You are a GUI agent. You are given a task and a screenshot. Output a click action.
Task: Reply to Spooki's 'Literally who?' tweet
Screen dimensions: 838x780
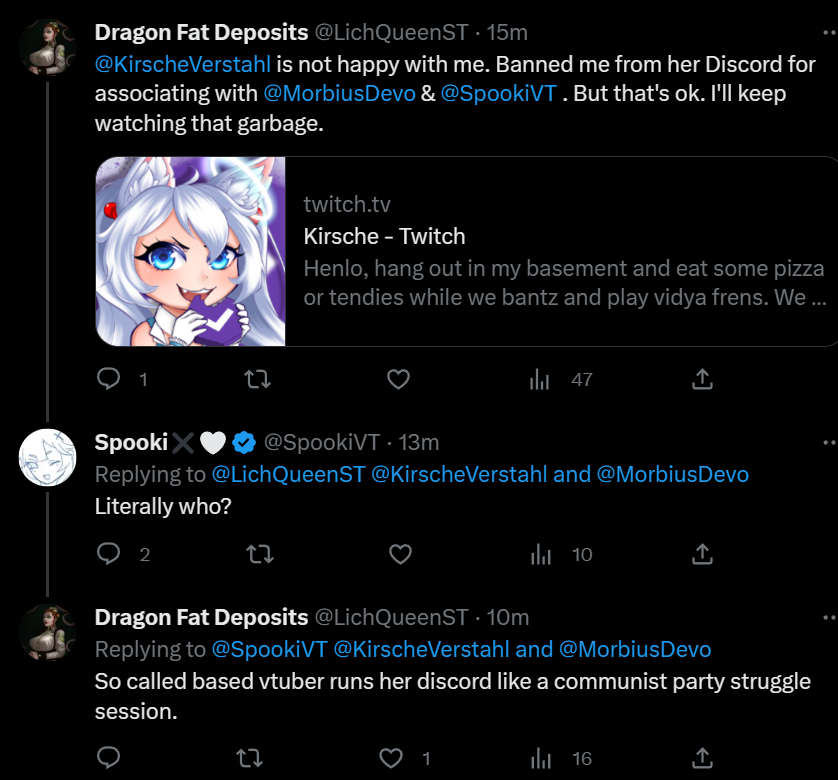click(x=108, y=554)
